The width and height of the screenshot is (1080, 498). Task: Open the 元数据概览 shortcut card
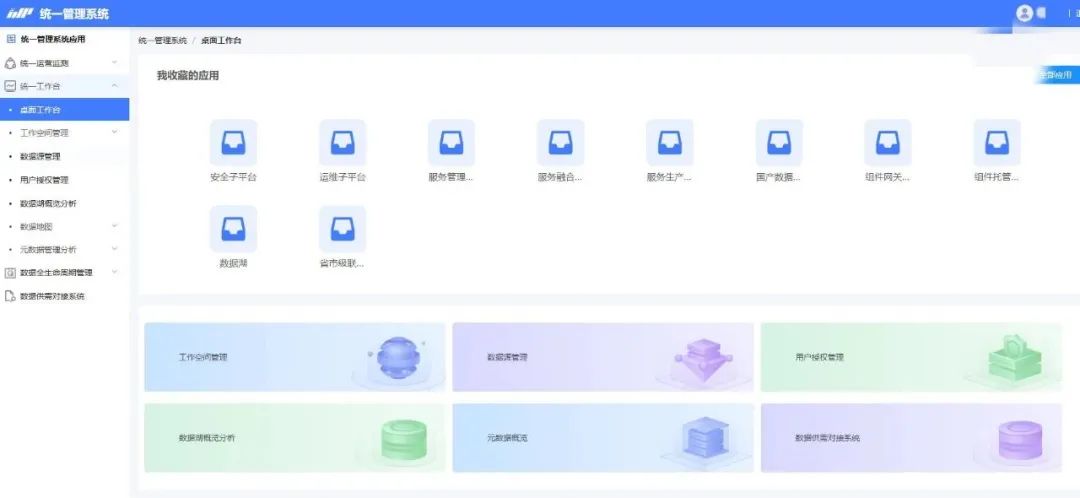tap(603, 437)
